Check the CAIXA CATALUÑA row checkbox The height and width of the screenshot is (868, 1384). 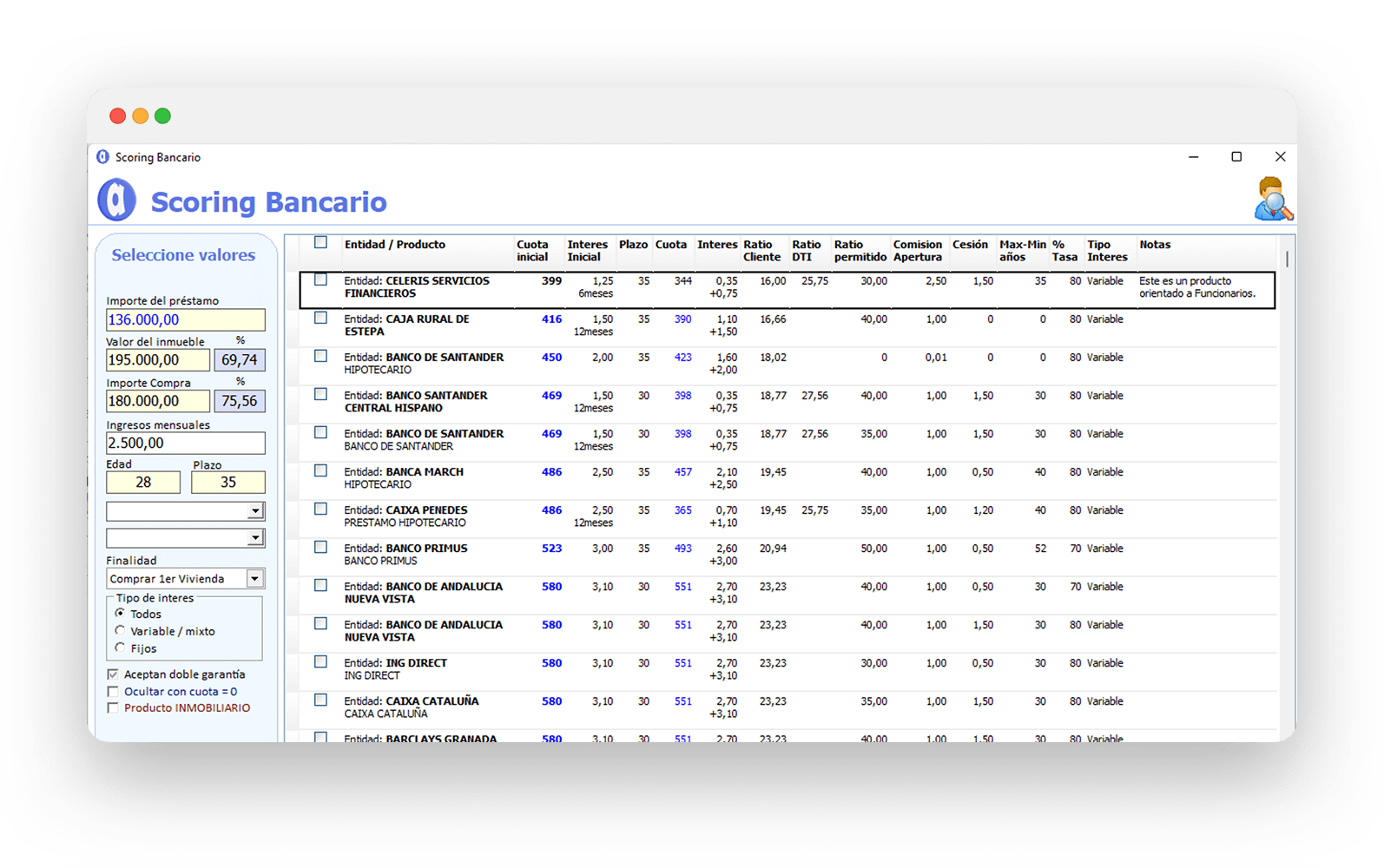[x=320, y=700]
